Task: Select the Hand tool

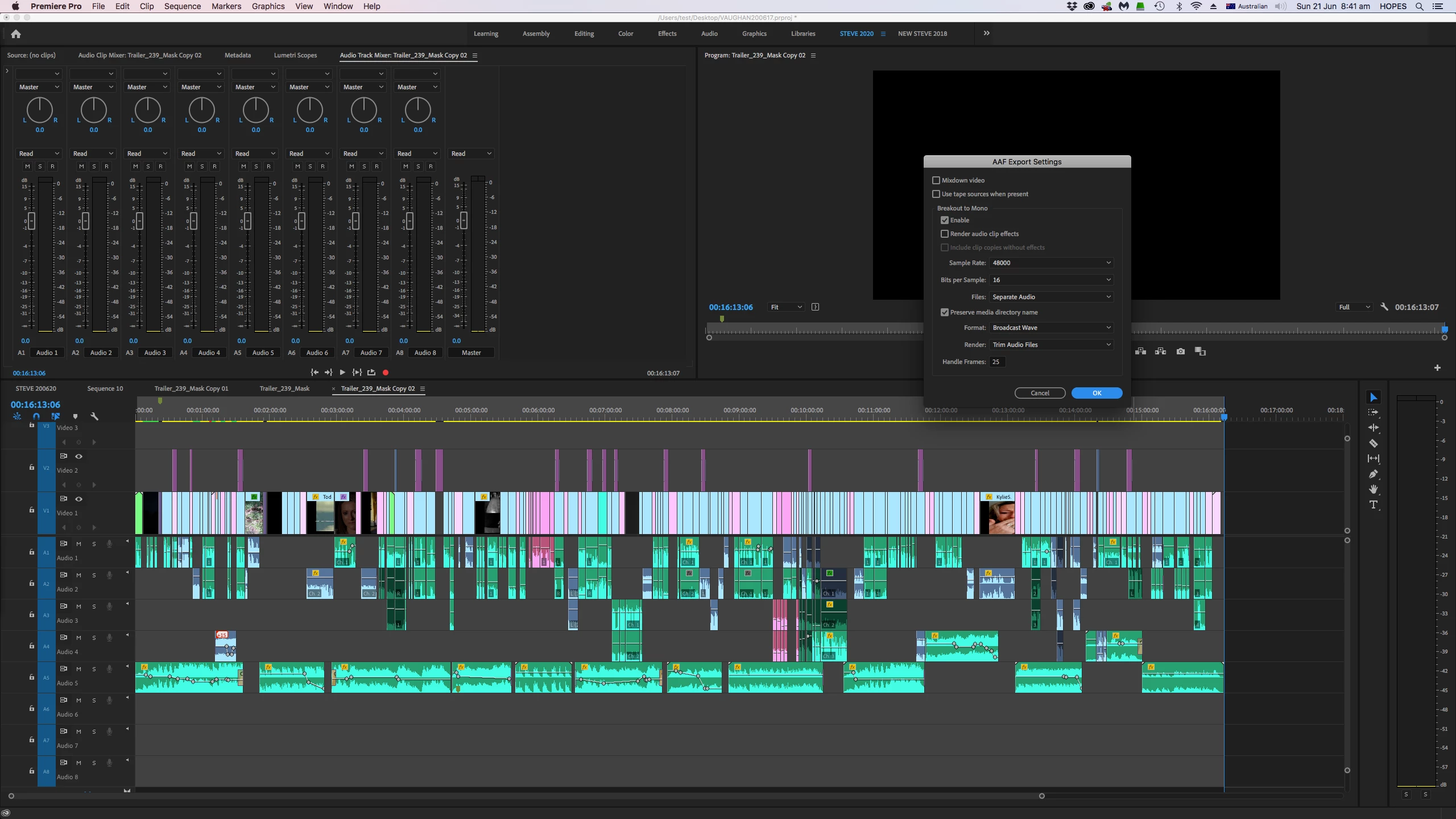Action: pos(1374,489)
